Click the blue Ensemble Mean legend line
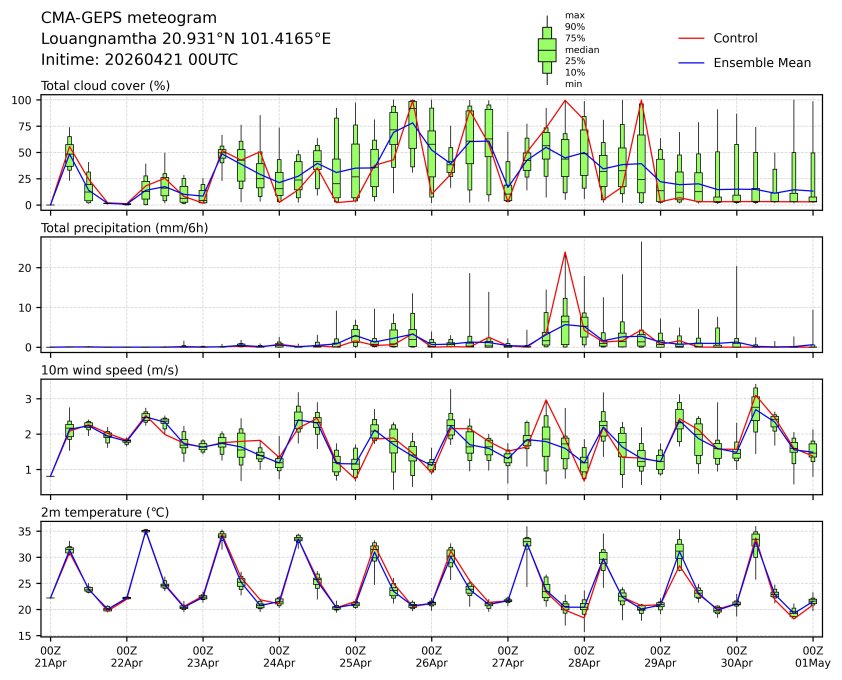This screenshot has height=680, width=842. coord(693,63)
